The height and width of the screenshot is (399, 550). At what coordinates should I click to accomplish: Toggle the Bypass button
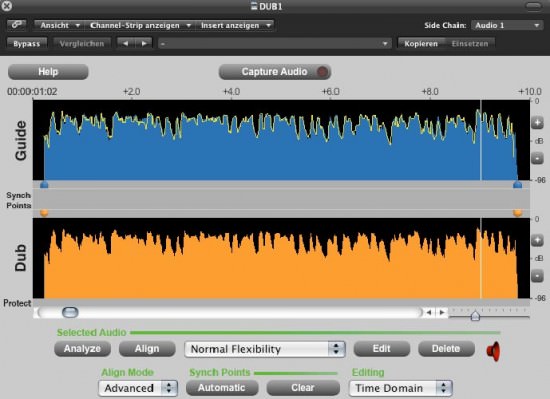pos(27,43)
